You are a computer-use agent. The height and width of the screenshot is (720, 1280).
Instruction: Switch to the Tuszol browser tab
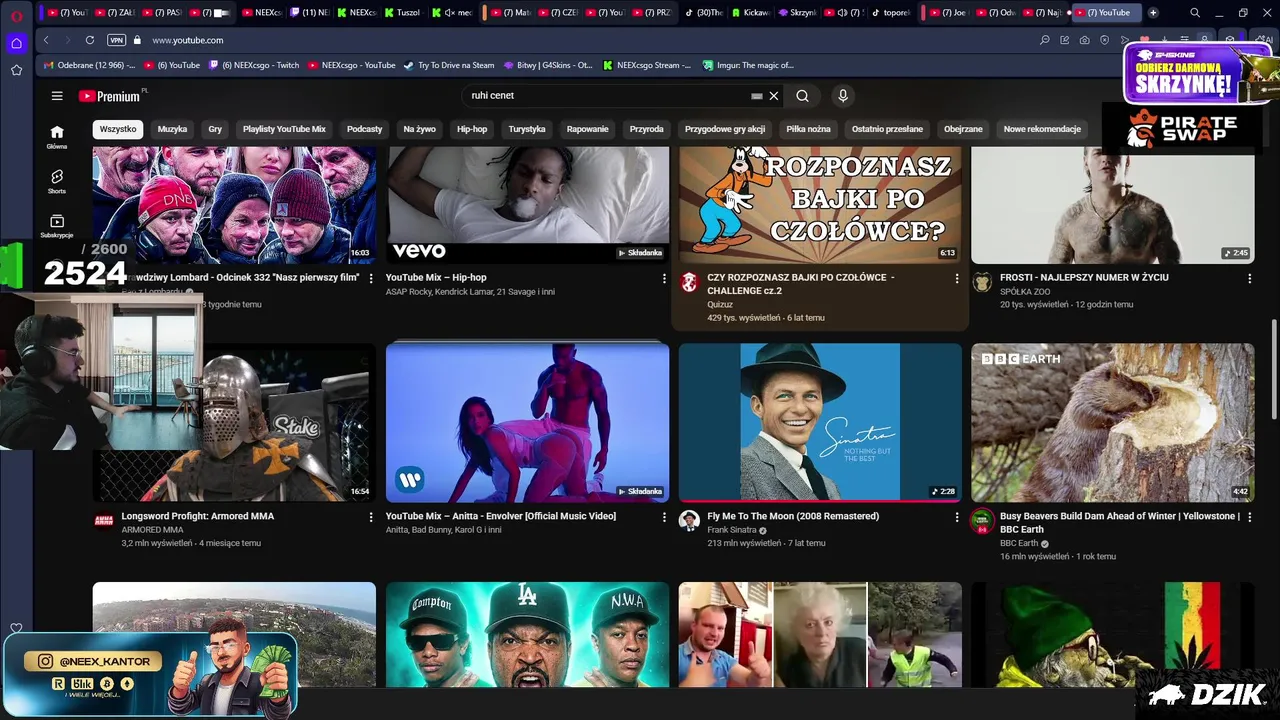[405, 13]
